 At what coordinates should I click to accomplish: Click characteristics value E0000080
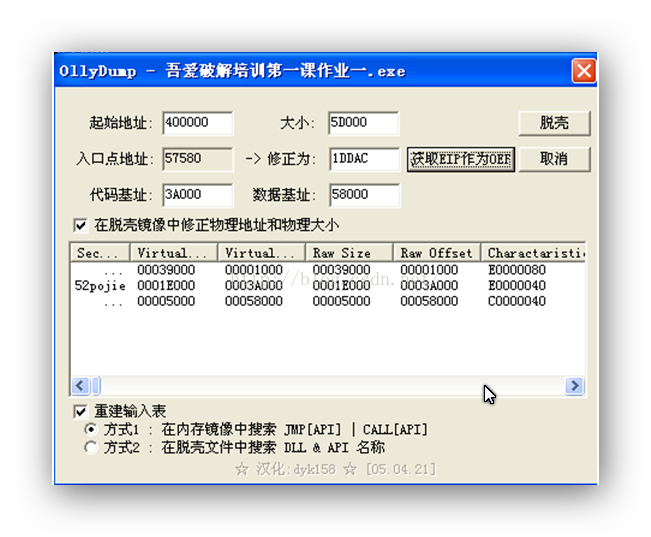point(517,270)
